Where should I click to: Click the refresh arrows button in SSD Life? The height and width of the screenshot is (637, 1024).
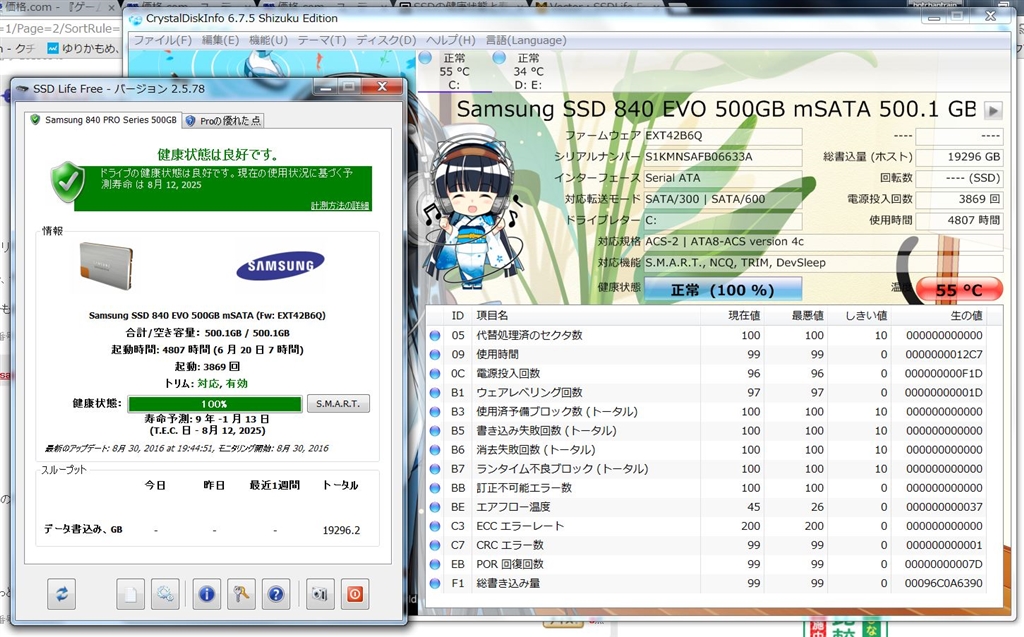tap(61, 594)
